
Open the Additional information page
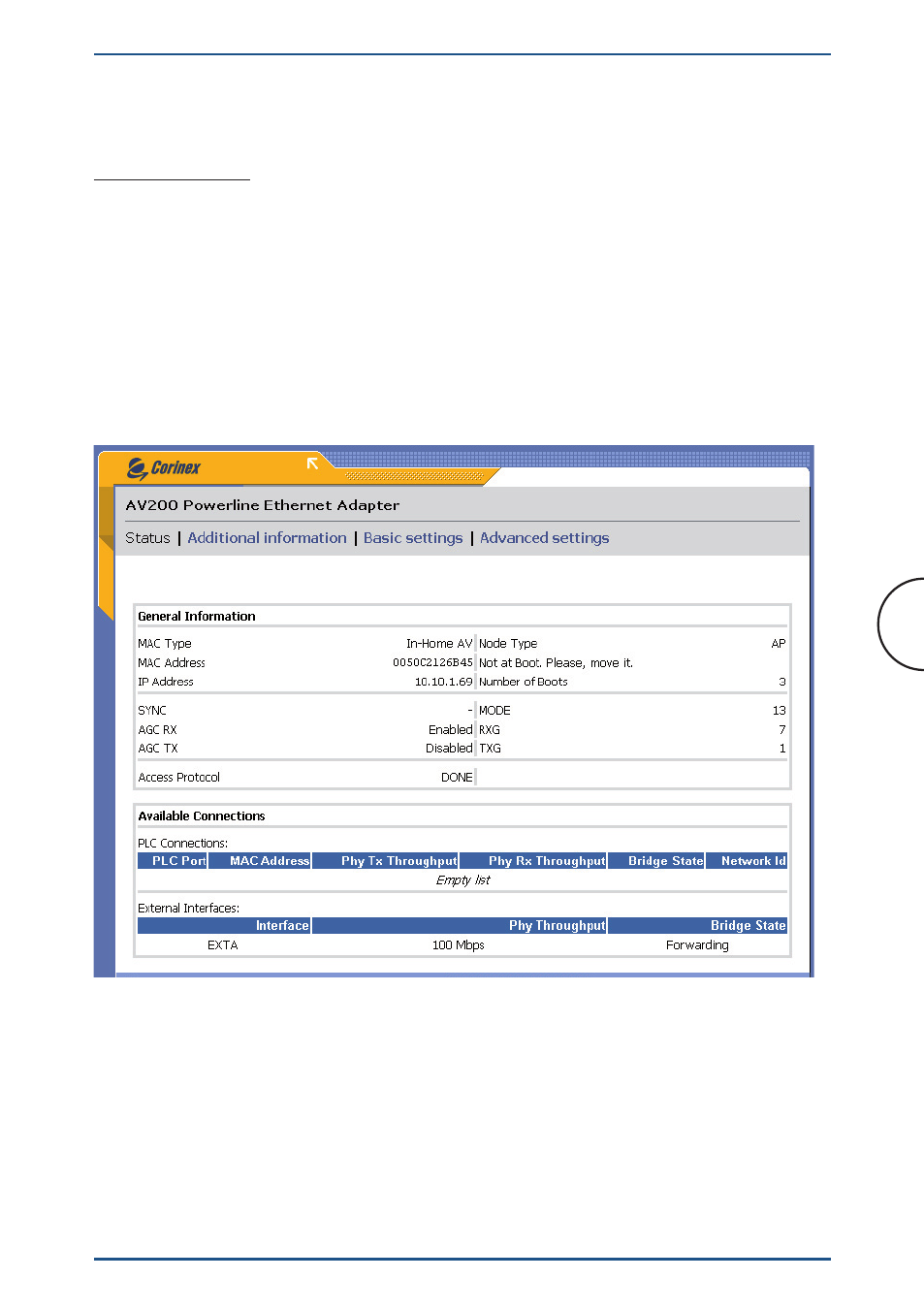267,538
